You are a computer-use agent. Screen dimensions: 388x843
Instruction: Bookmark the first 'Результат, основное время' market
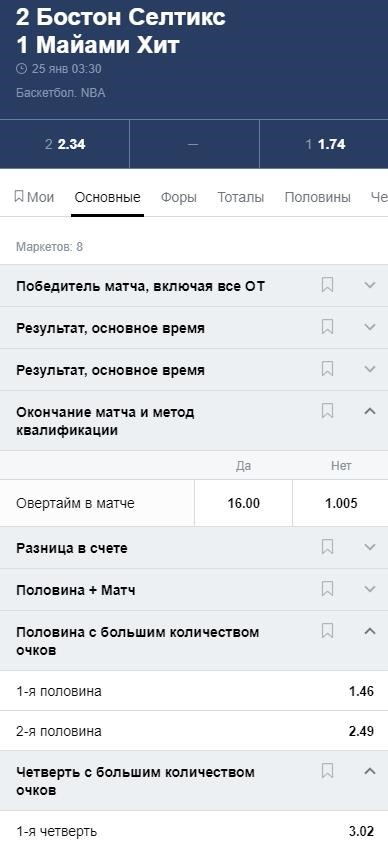tap(327, 327)
